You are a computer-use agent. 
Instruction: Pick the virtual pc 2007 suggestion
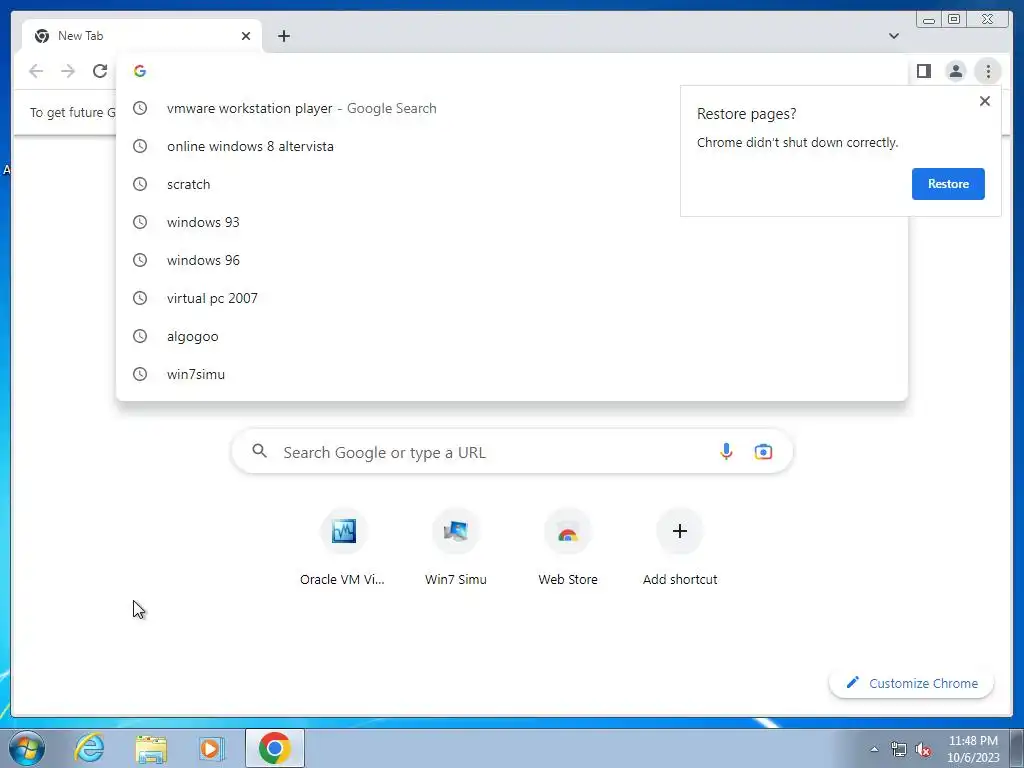tap(511, 298)
